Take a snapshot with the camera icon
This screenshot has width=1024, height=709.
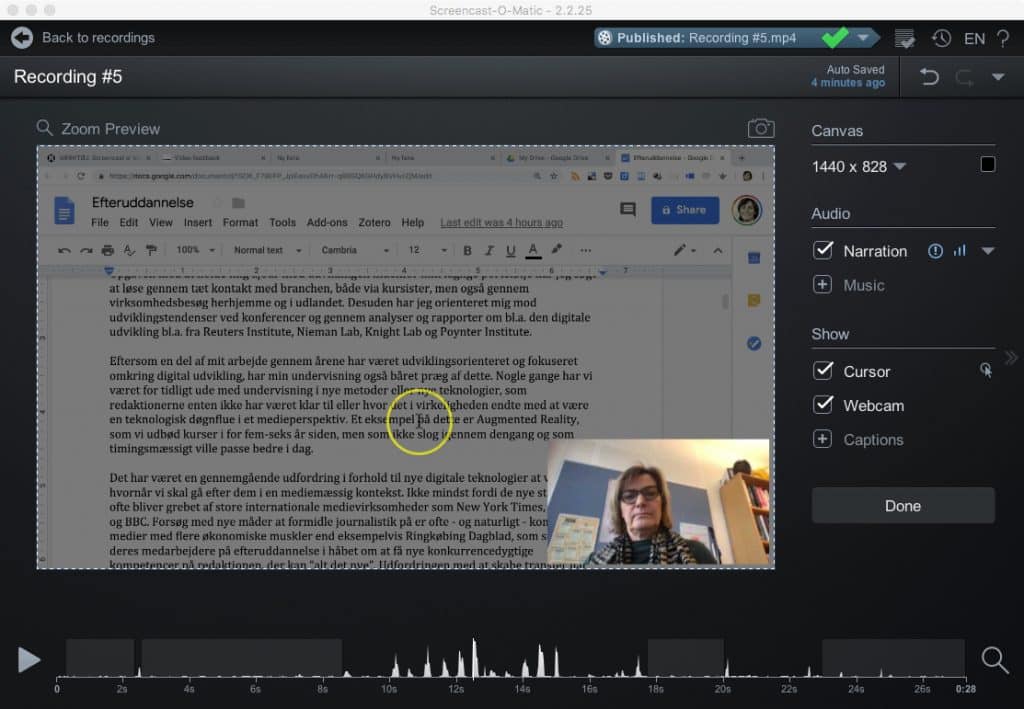761,128
